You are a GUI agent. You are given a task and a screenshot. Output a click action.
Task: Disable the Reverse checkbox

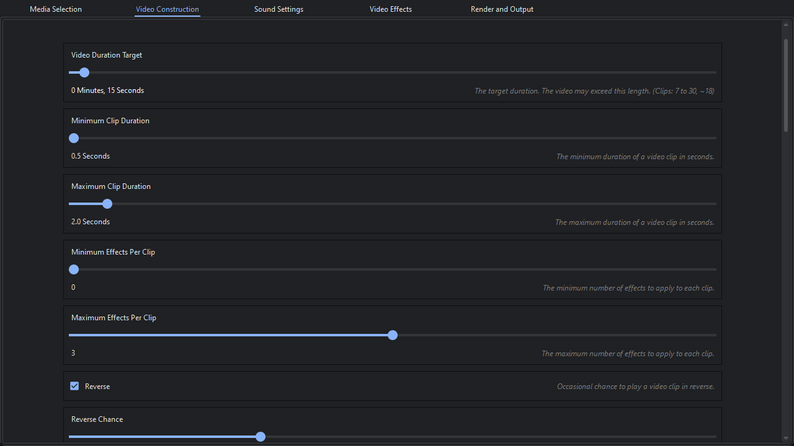click(x=75, y=386)
